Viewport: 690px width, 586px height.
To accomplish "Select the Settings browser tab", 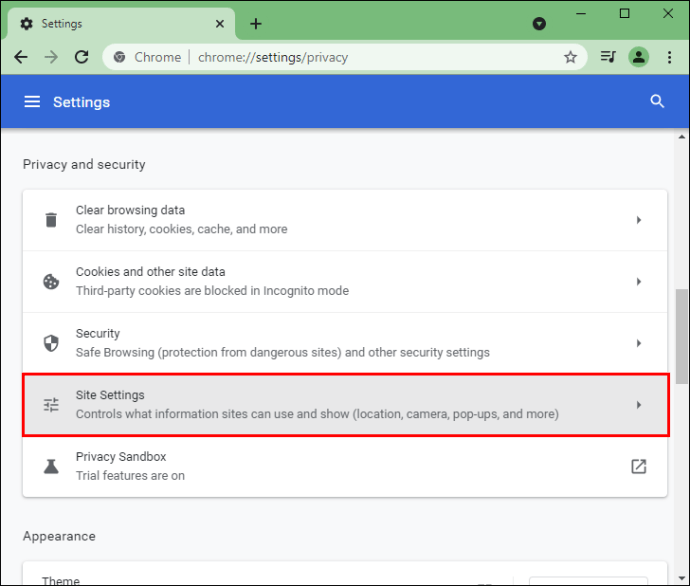I will 121,24.
